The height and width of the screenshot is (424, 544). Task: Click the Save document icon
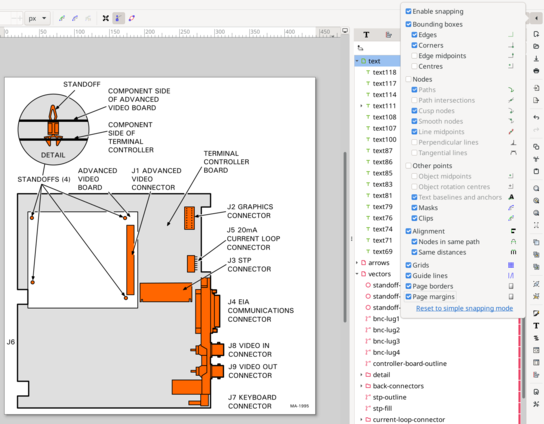(536, 58)
